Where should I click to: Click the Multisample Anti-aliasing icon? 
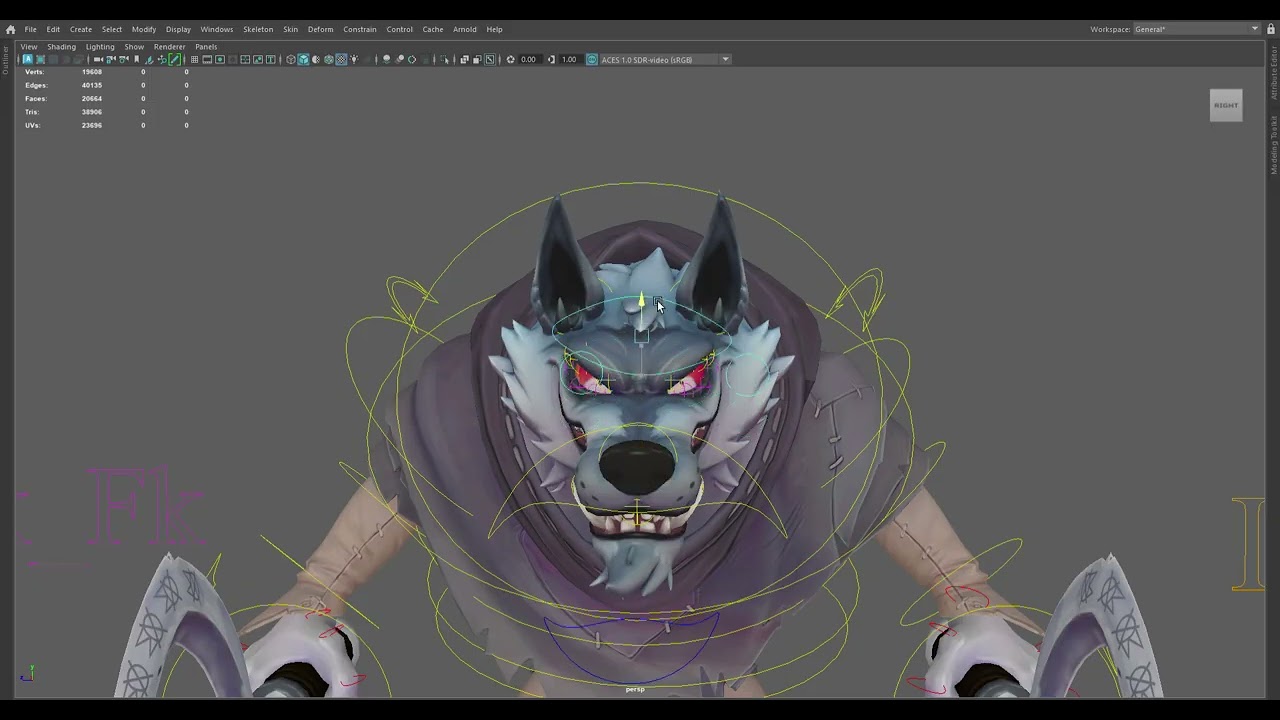point(412,59)
